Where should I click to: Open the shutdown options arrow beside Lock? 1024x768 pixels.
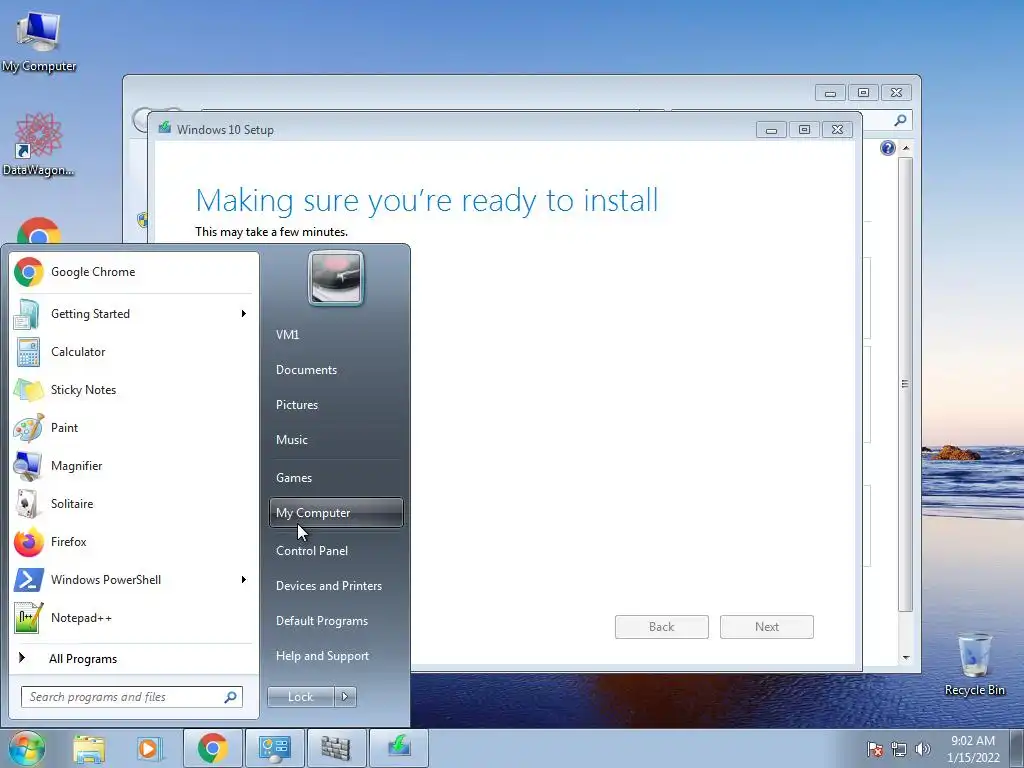[345, 697]
